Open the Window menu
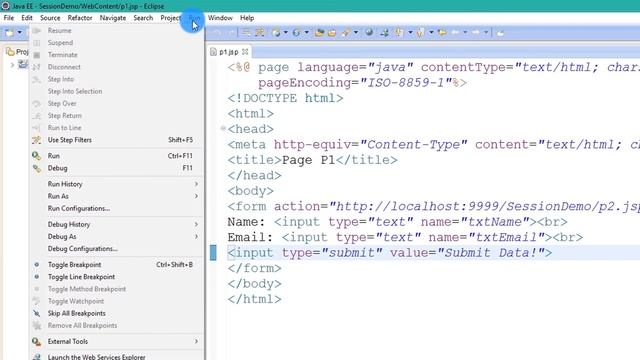The width and height of the screenshot is (640, 360). 220,18
